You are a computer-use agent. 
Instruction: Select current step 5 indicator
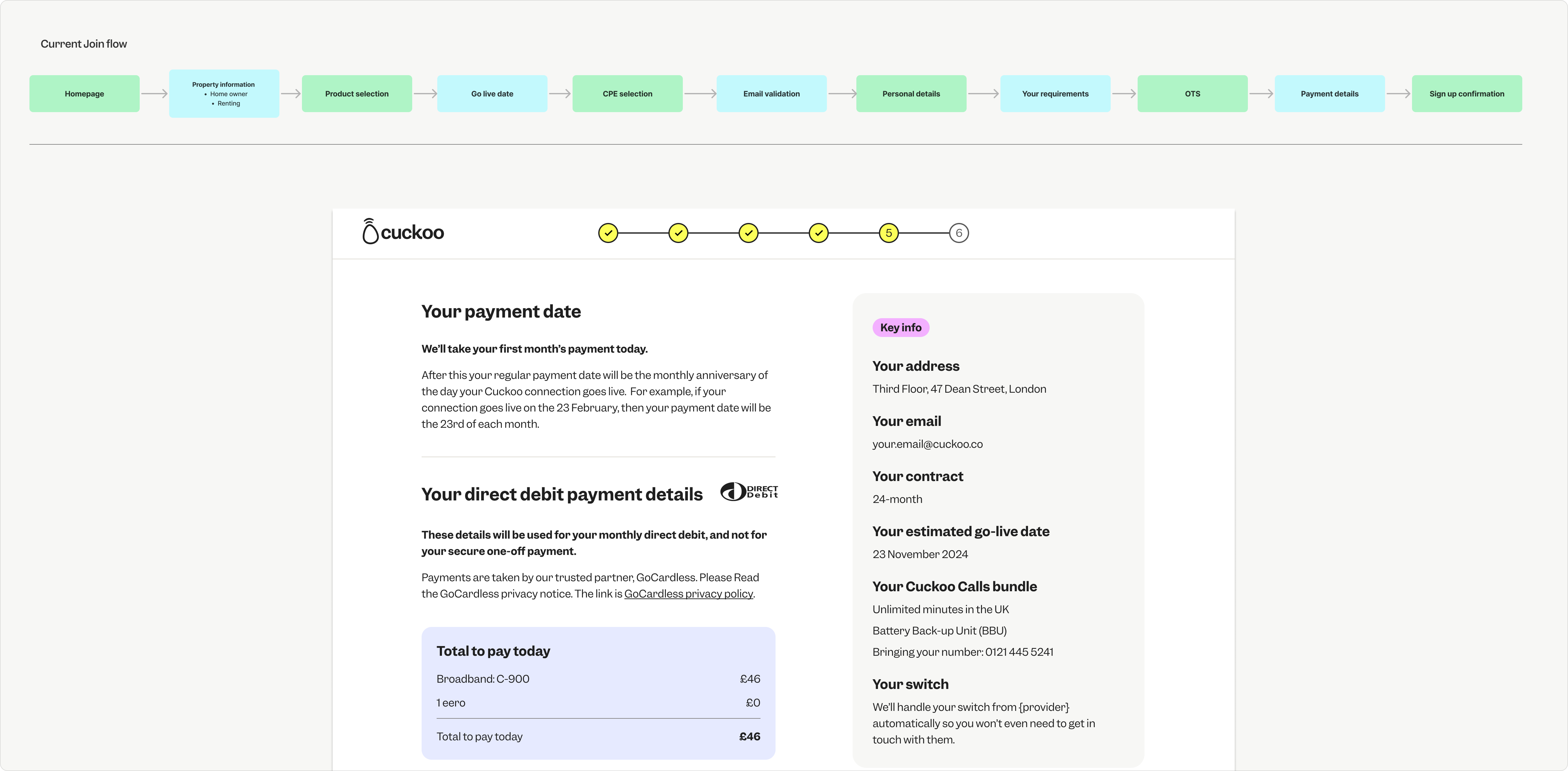coord(889,233)
